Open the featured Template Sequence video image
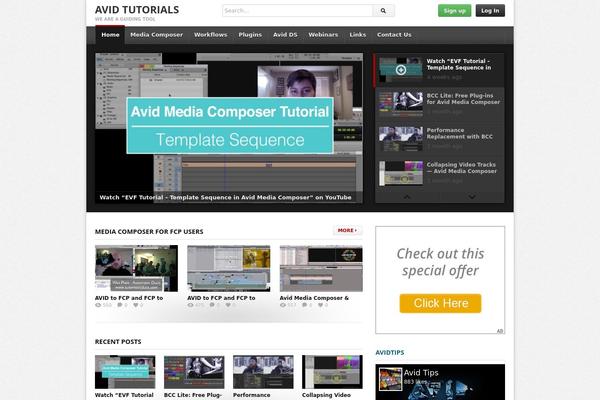The image size is (600, 400). pyautogui.click(x=229, y=128)
